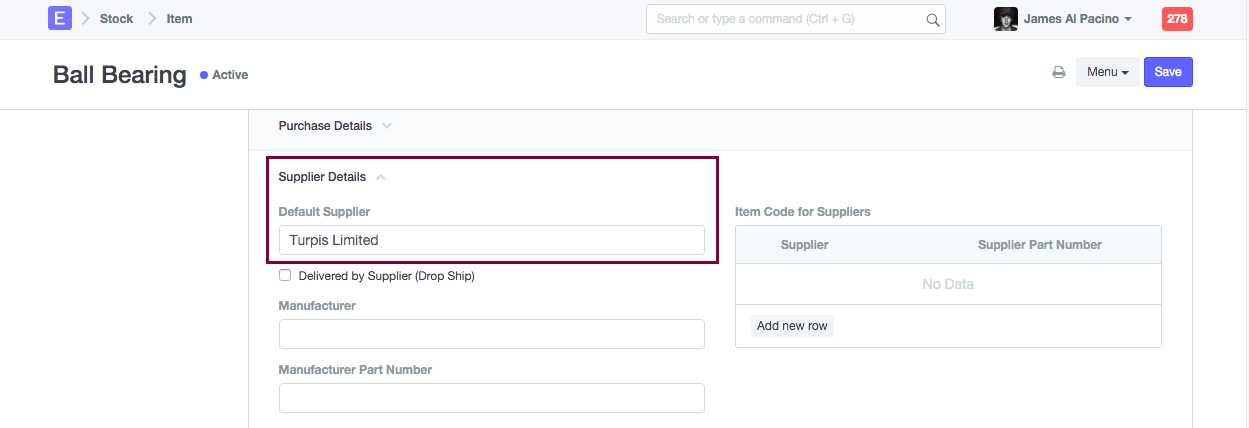Viewport: 1249px width, 428px height.
Task: Focus the search command bar
Action: pos(785,19)
